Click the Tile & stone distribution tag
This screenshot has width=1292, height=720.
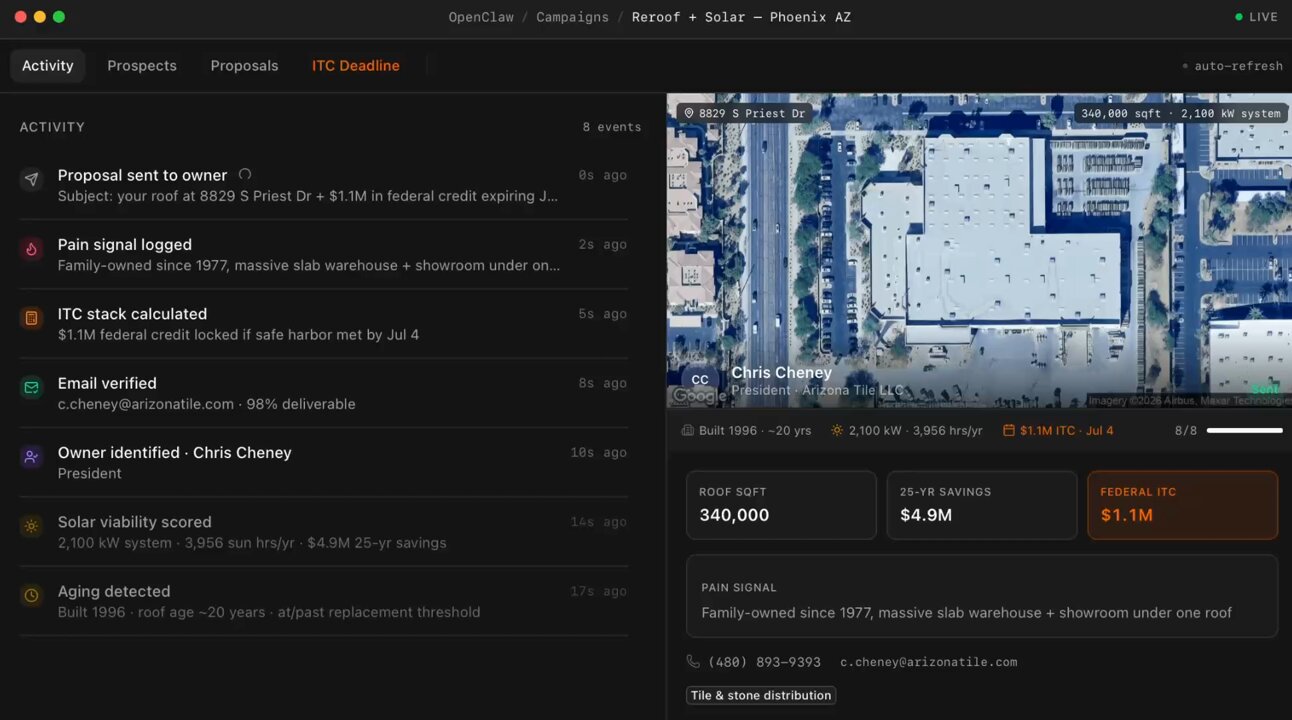761,695
